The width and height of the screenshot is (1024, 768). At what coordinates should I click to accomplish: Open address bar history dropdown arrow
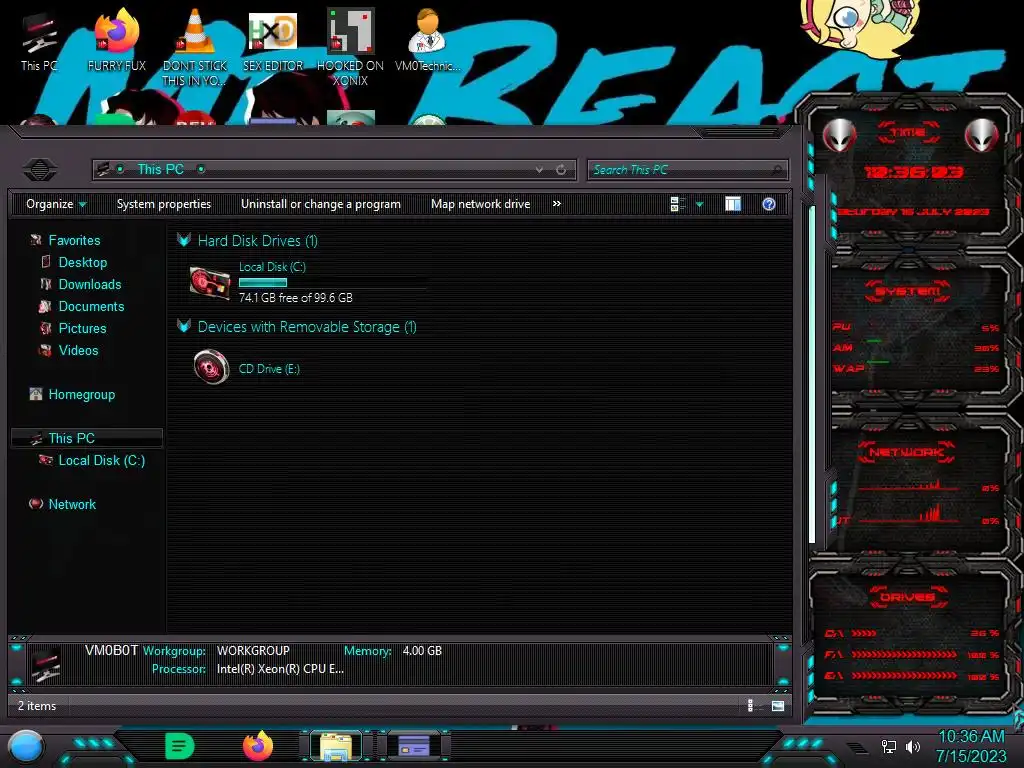pos(539,170)
